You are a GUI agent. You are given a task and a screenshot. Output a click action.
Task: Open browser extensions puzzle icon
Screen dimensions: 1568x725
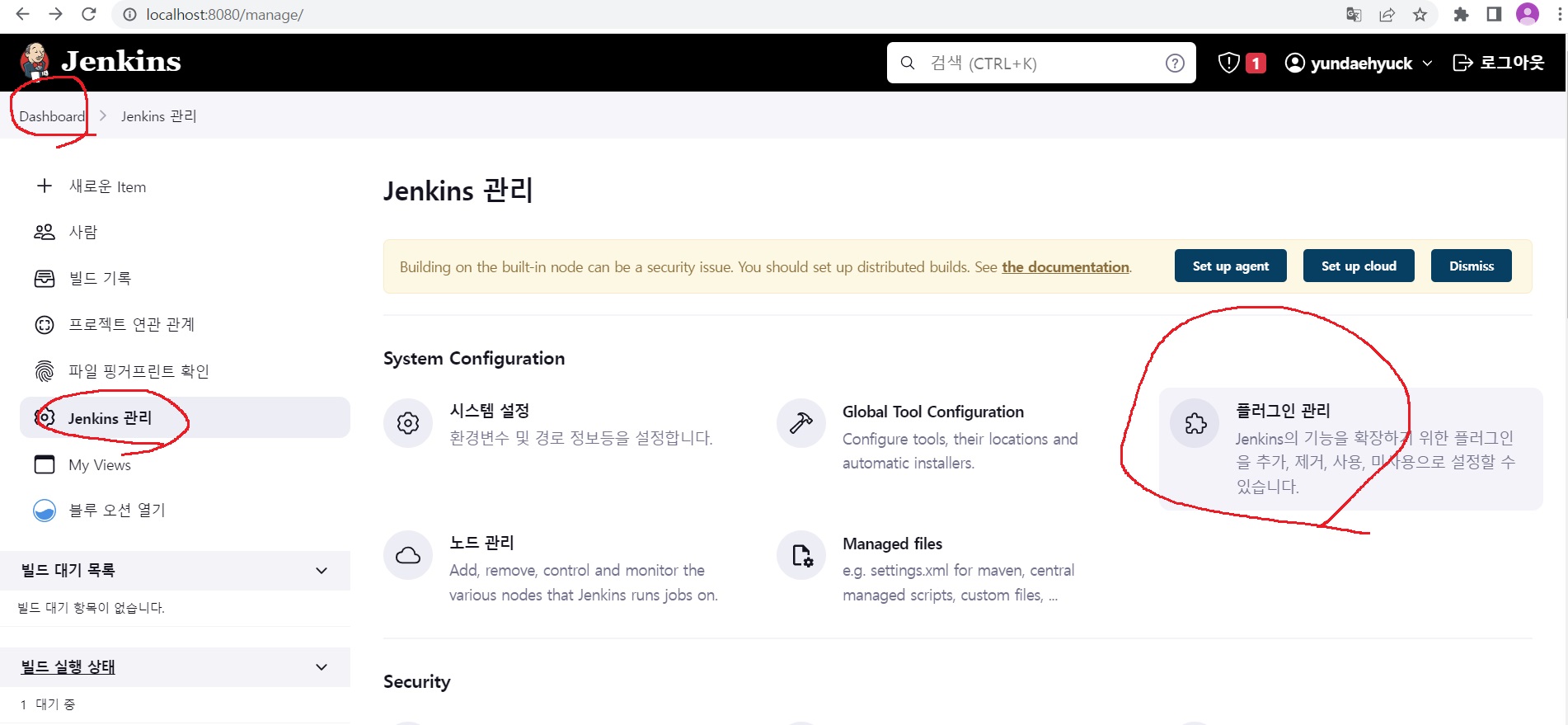(x=1461, y=15)
